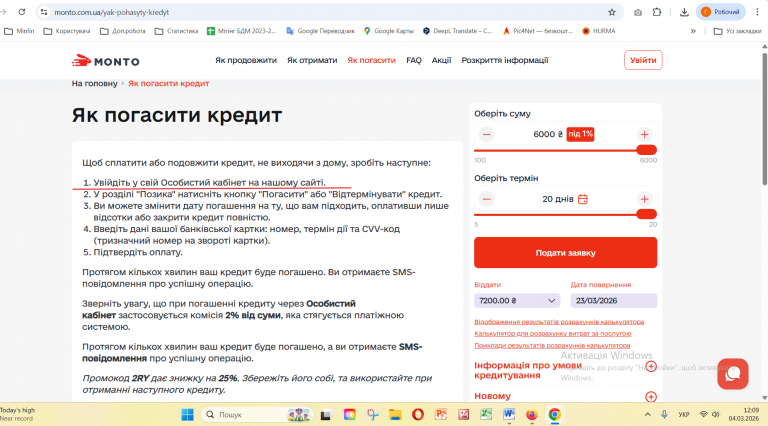Expand Інформація про умови кредитування section
This screenshot has width=768, height=426.
pos(651,366)
